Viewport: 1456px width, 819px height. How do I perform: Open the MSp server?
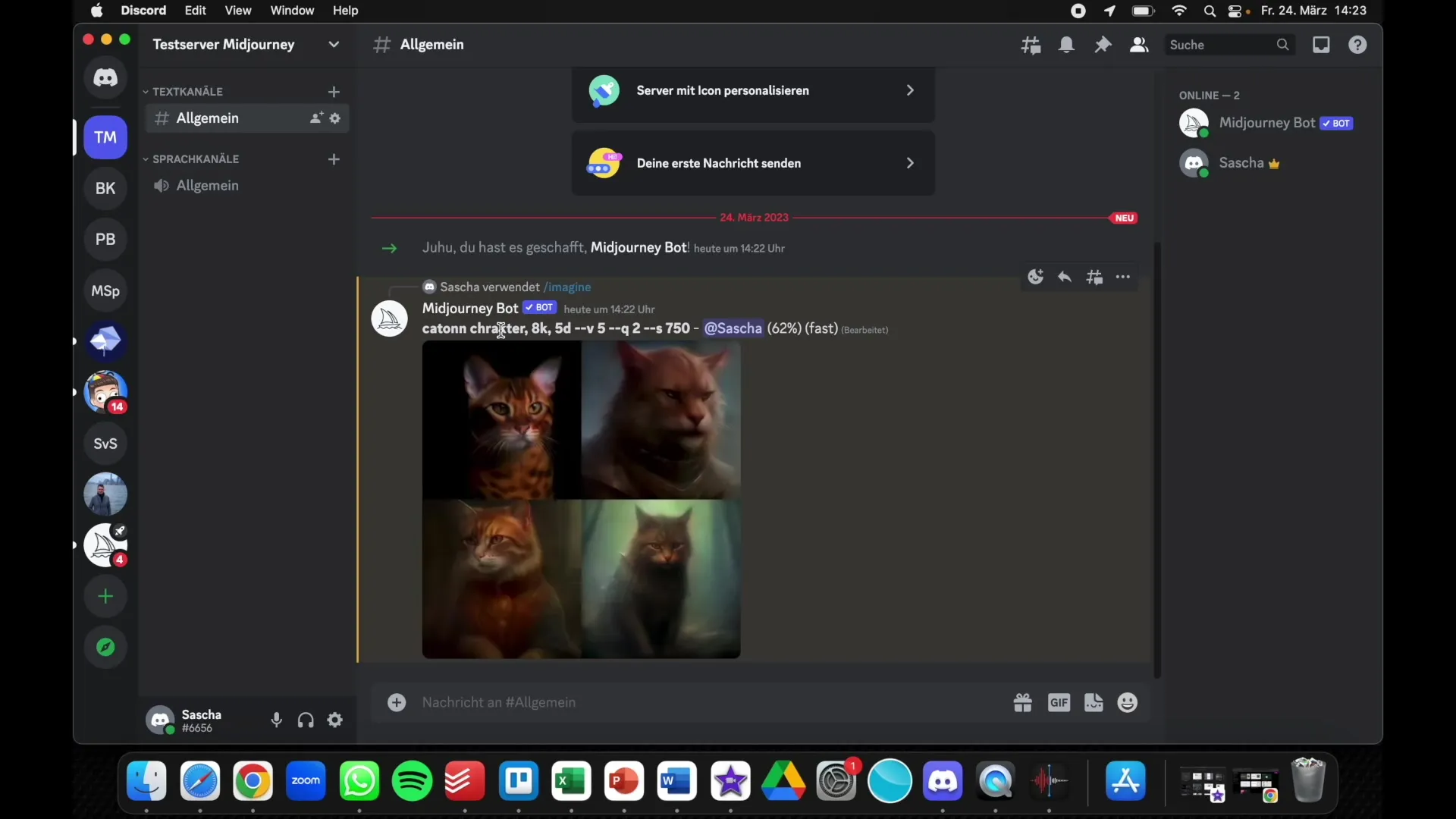click(x=105, y=290)
